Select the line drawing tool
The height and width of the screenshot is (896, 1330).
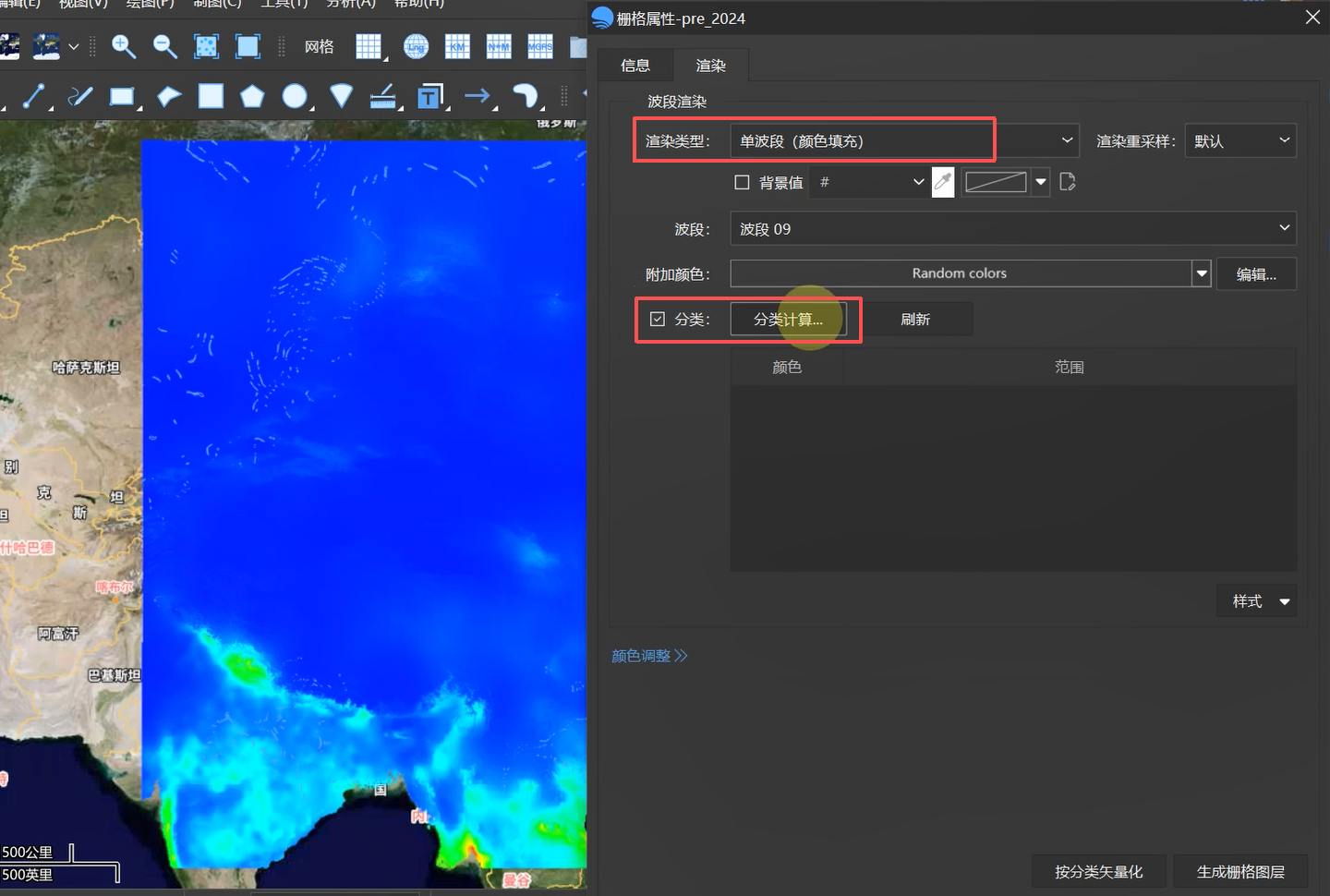[33, 96]
